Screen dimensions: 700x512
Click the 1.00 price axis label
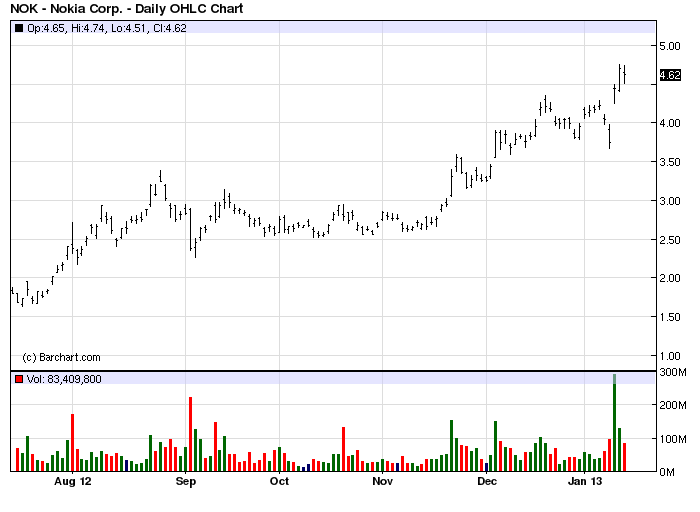tap(670, 356)
